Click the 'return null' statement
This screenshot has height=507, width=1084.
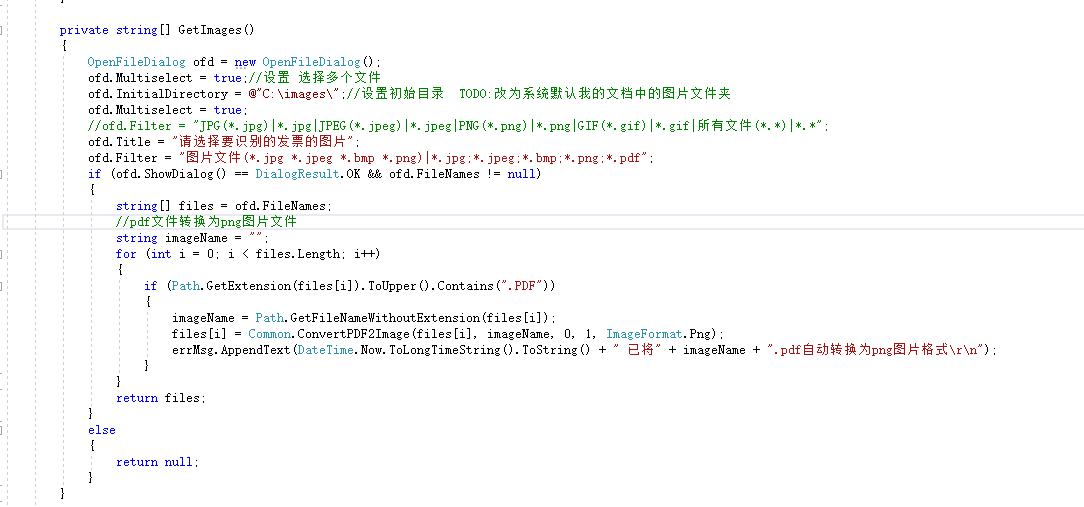click(x=157, y=461)
